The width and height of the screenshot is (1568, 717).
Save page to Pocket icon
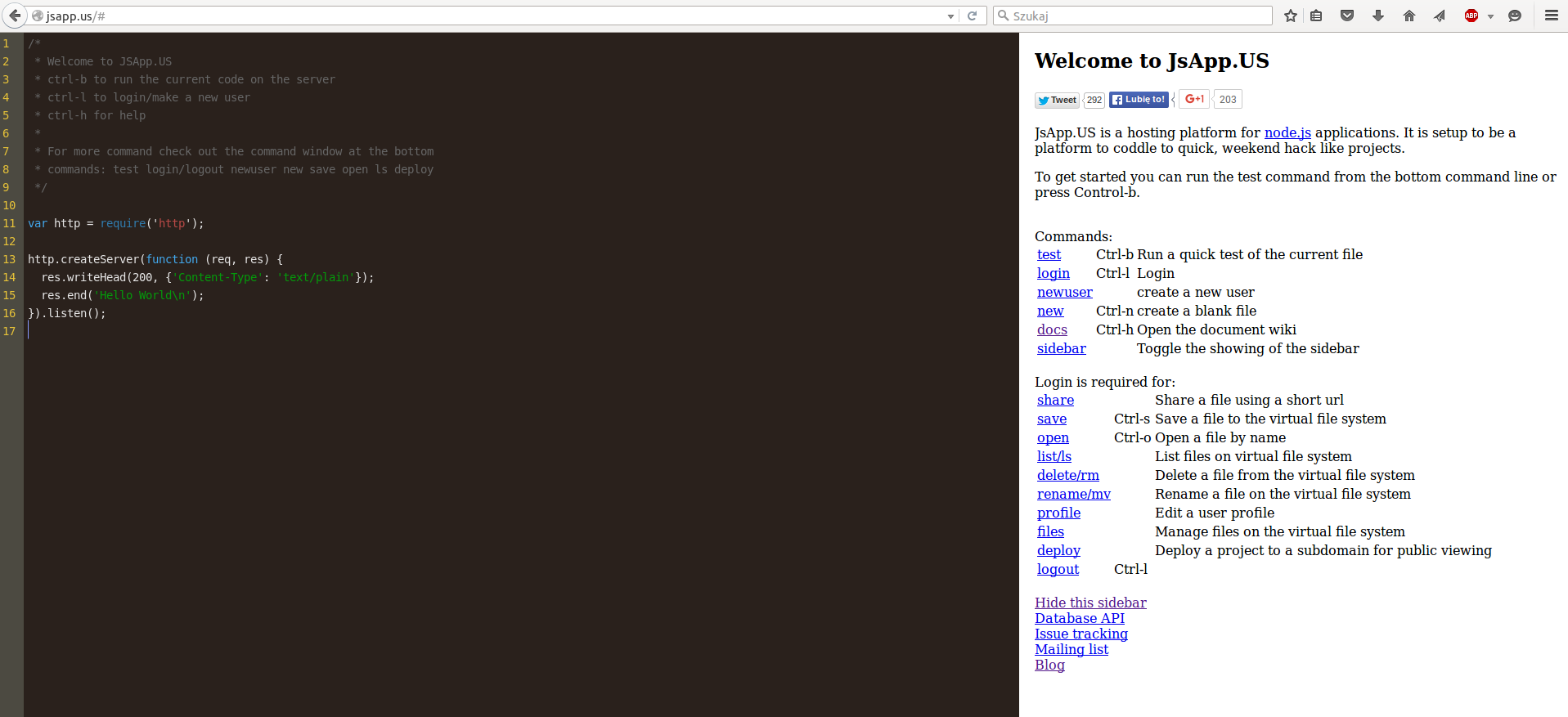(x=1347, y=16)
